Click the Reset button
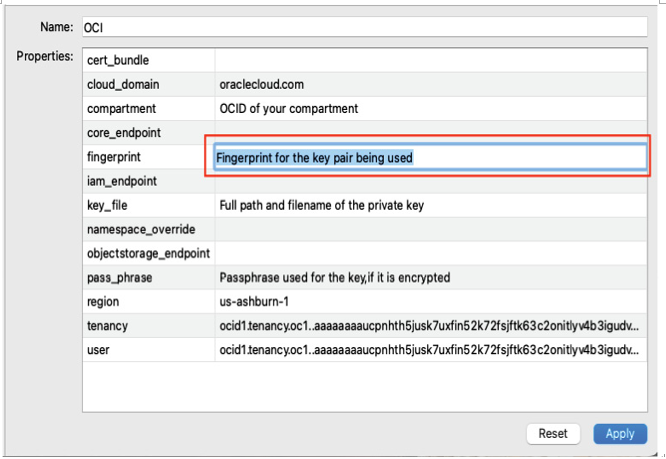 (x=553, y=434)
